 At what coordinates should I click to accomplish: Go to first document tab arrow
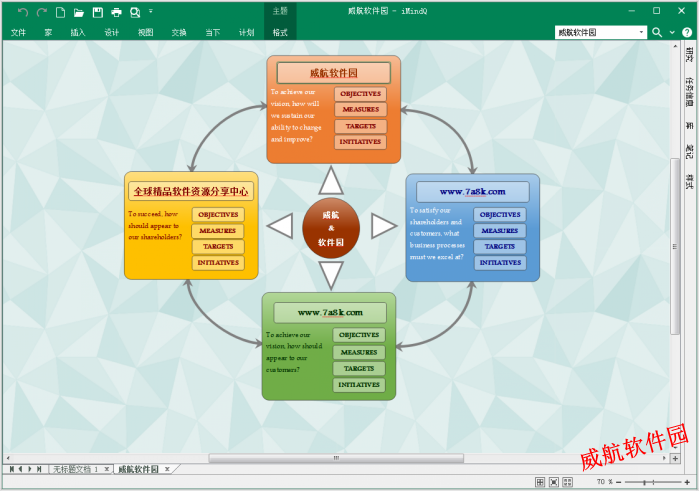(x=12, y=469)
